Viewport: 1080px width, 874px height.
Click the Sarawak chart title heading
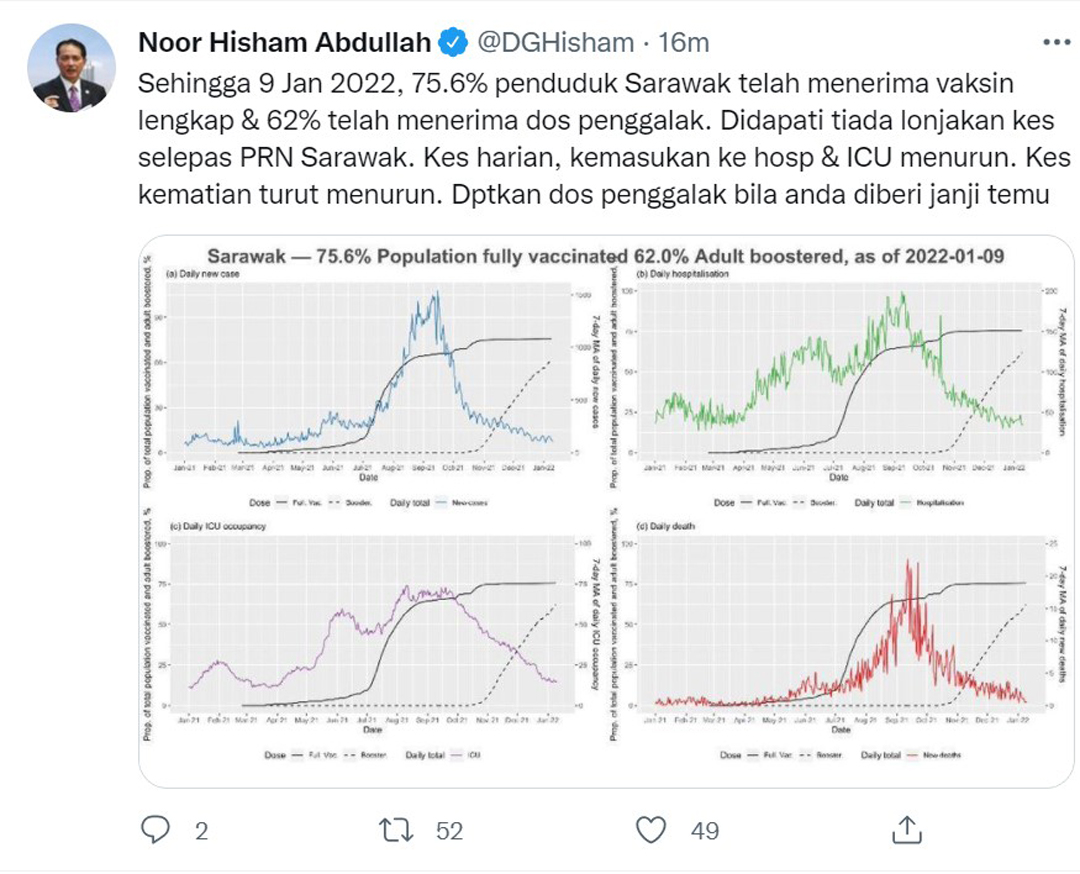[605, 256]
